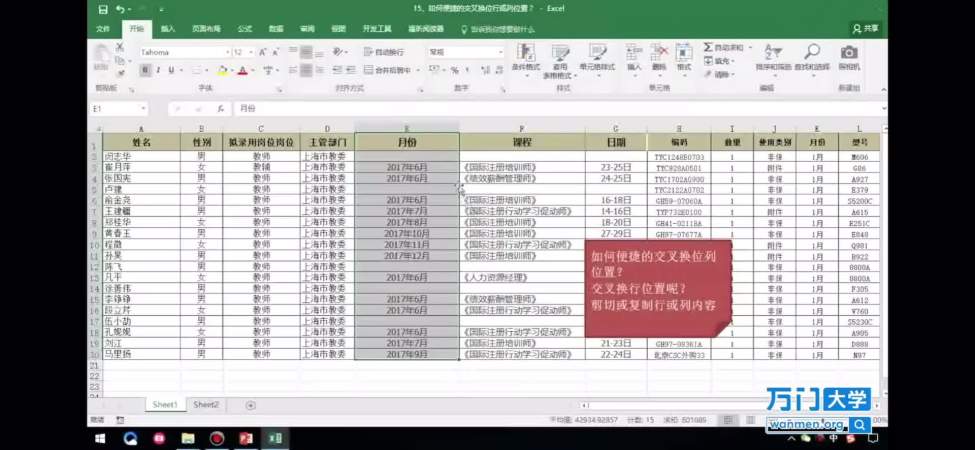
Task: Increase font size with larger A icon
Action: click(x=262, y=52)
